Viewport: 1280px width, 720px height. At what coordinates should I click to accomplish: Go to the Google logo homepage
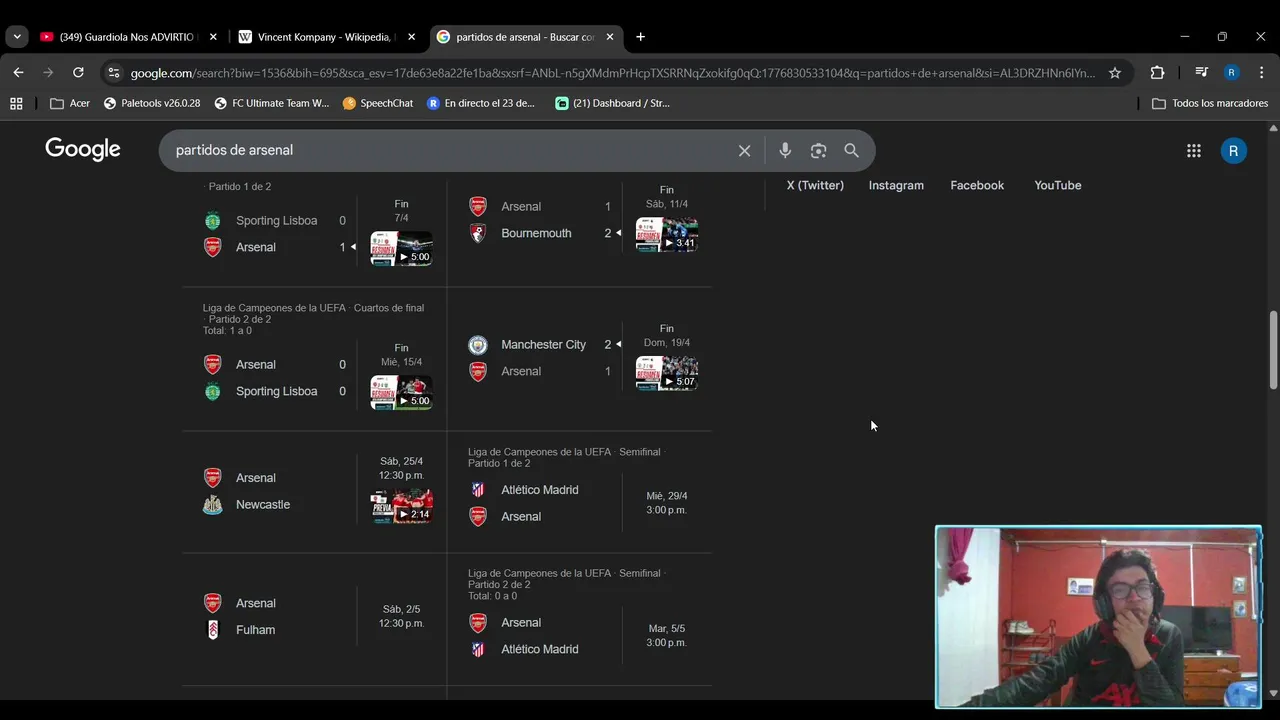click(83, 150)
